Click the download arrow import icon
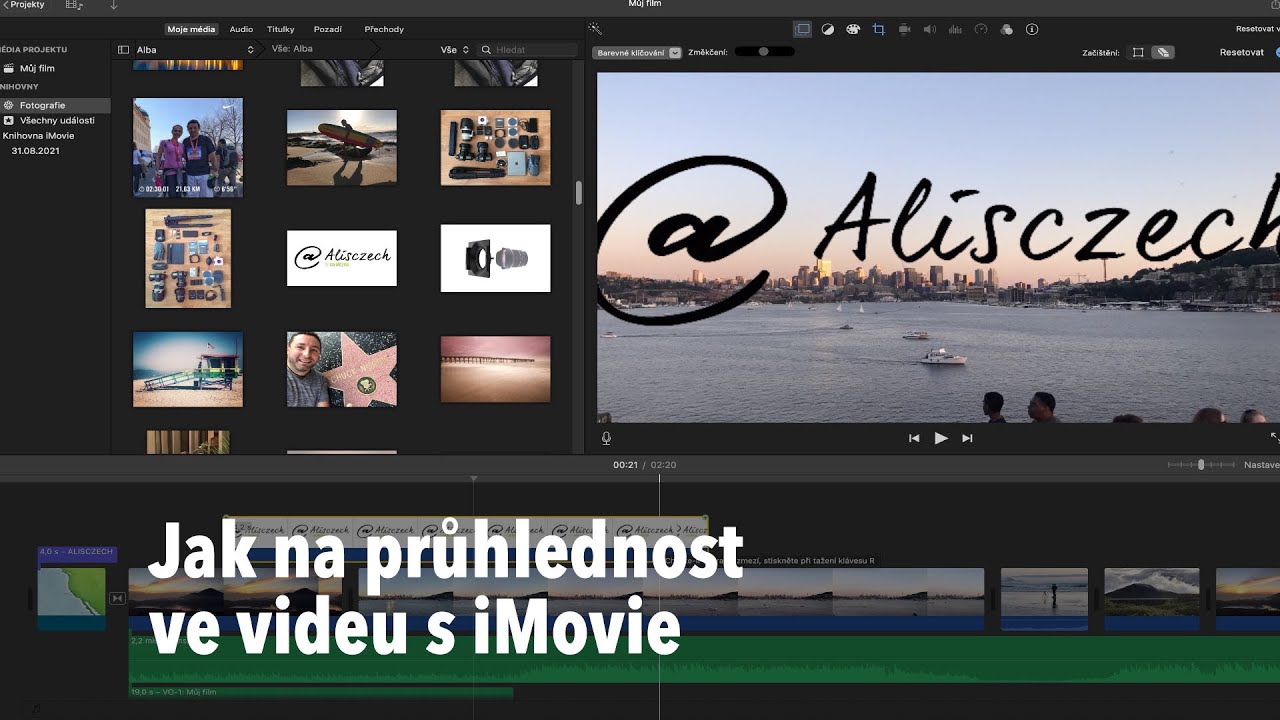This screenshot has height=720, width=1280. (x=113, y=5)
